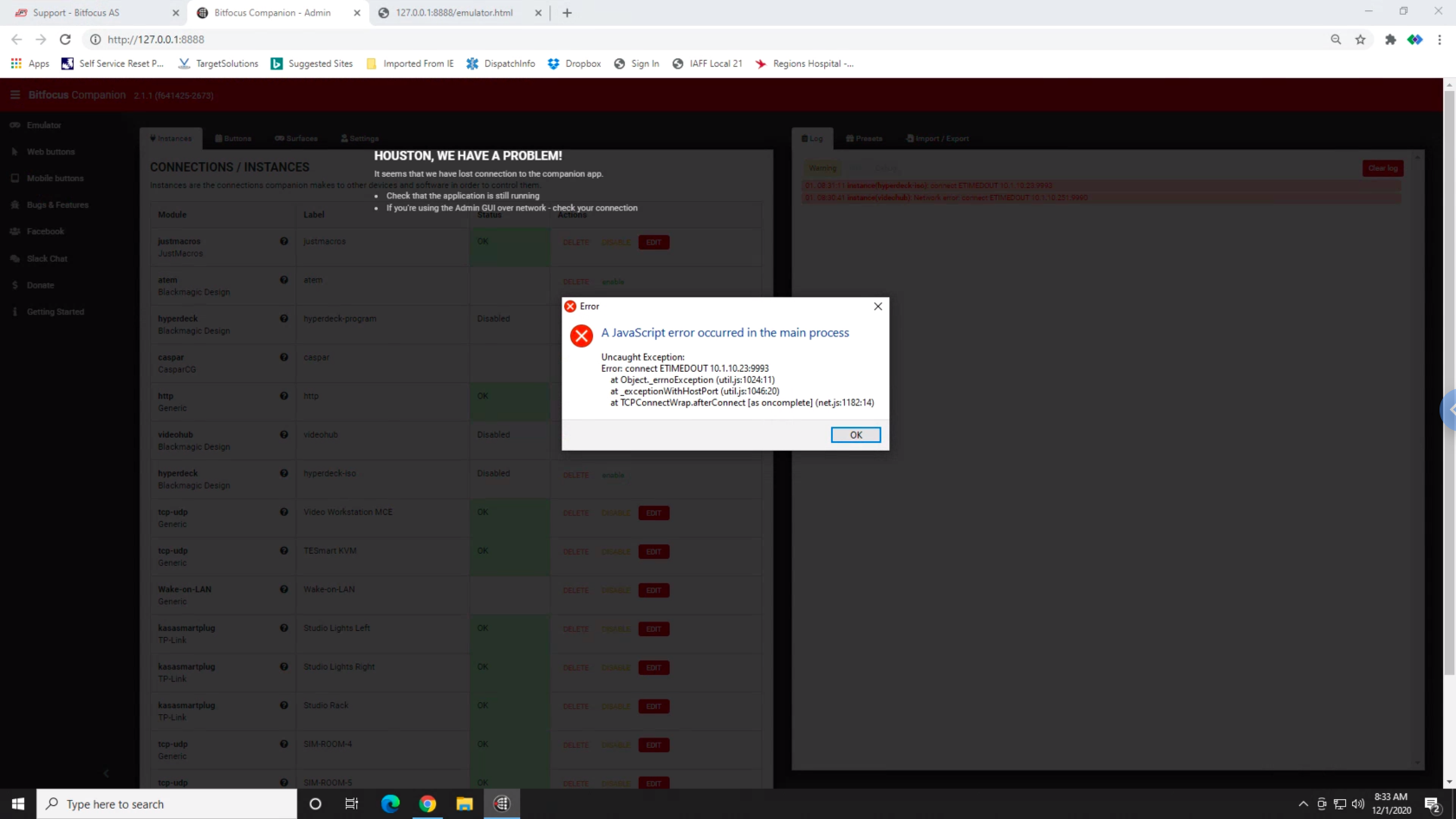This screenshot has width=1456, height=819.
Task: Open the Apps bookmarks shortcut
Action: (x=30, y=63)
